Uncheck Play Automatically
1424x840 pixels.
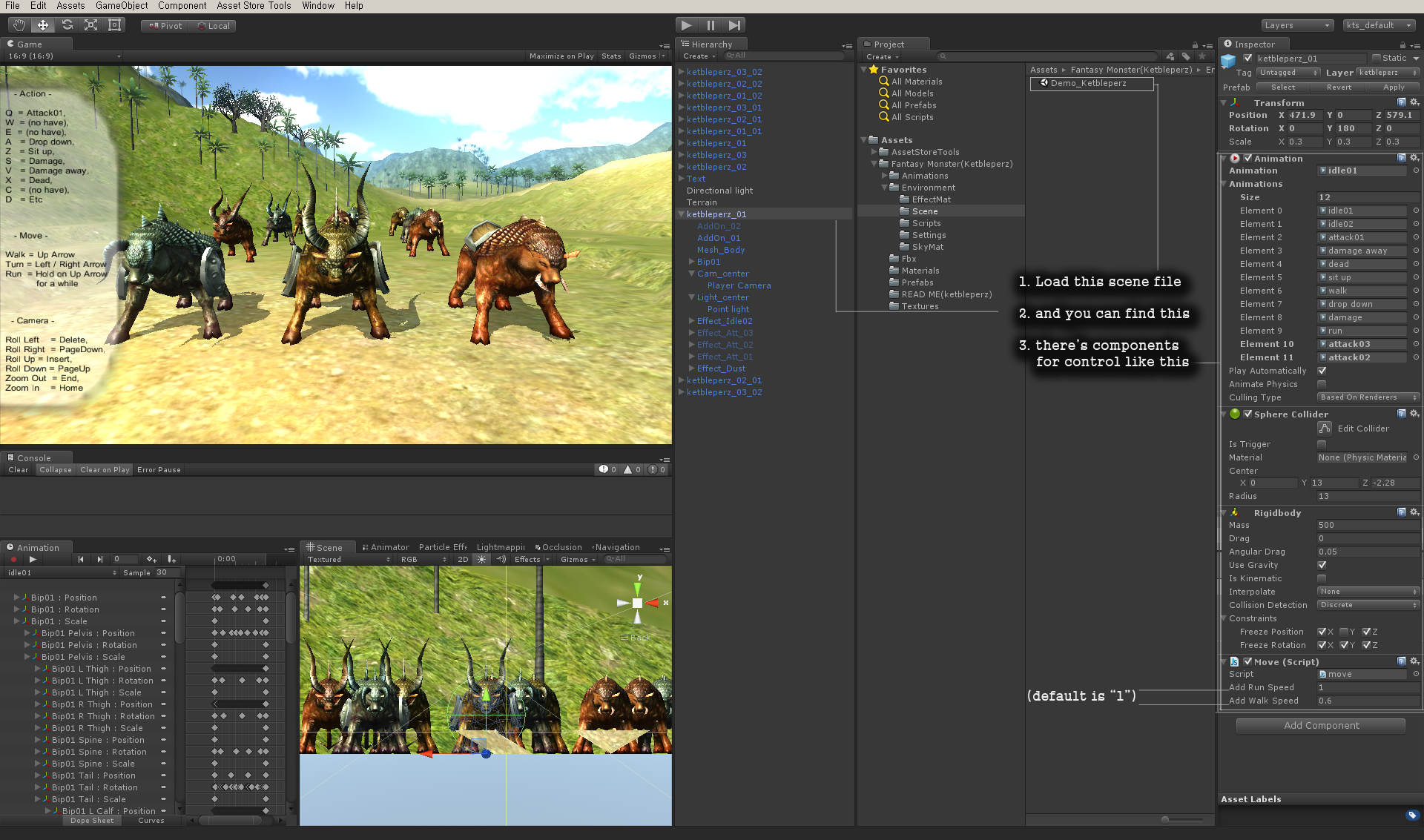pos(1322,371)
